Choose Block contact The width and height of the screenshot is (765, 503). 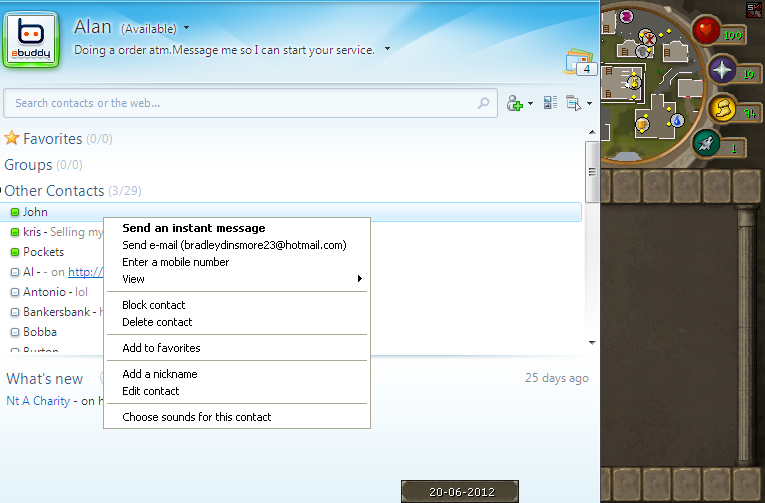pos(237,305)
